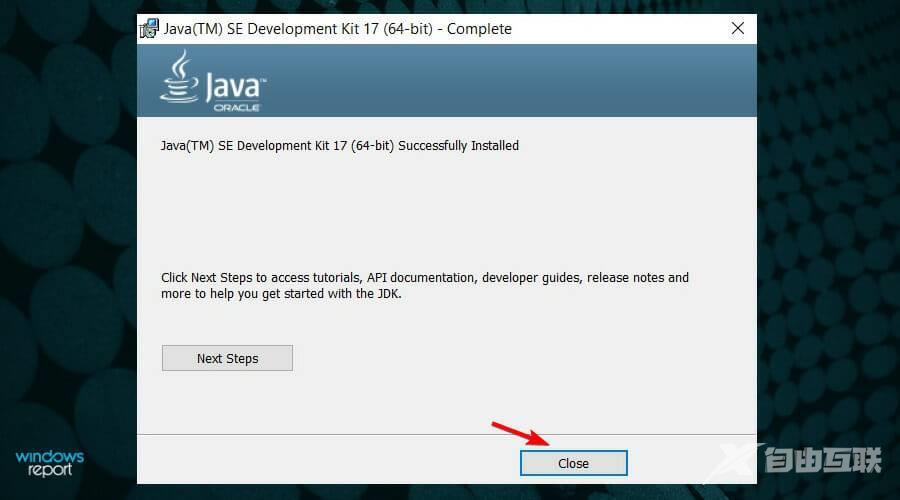Select the 'Successfully Installed' message text
The image size is (900, 500).
[339, 146]
